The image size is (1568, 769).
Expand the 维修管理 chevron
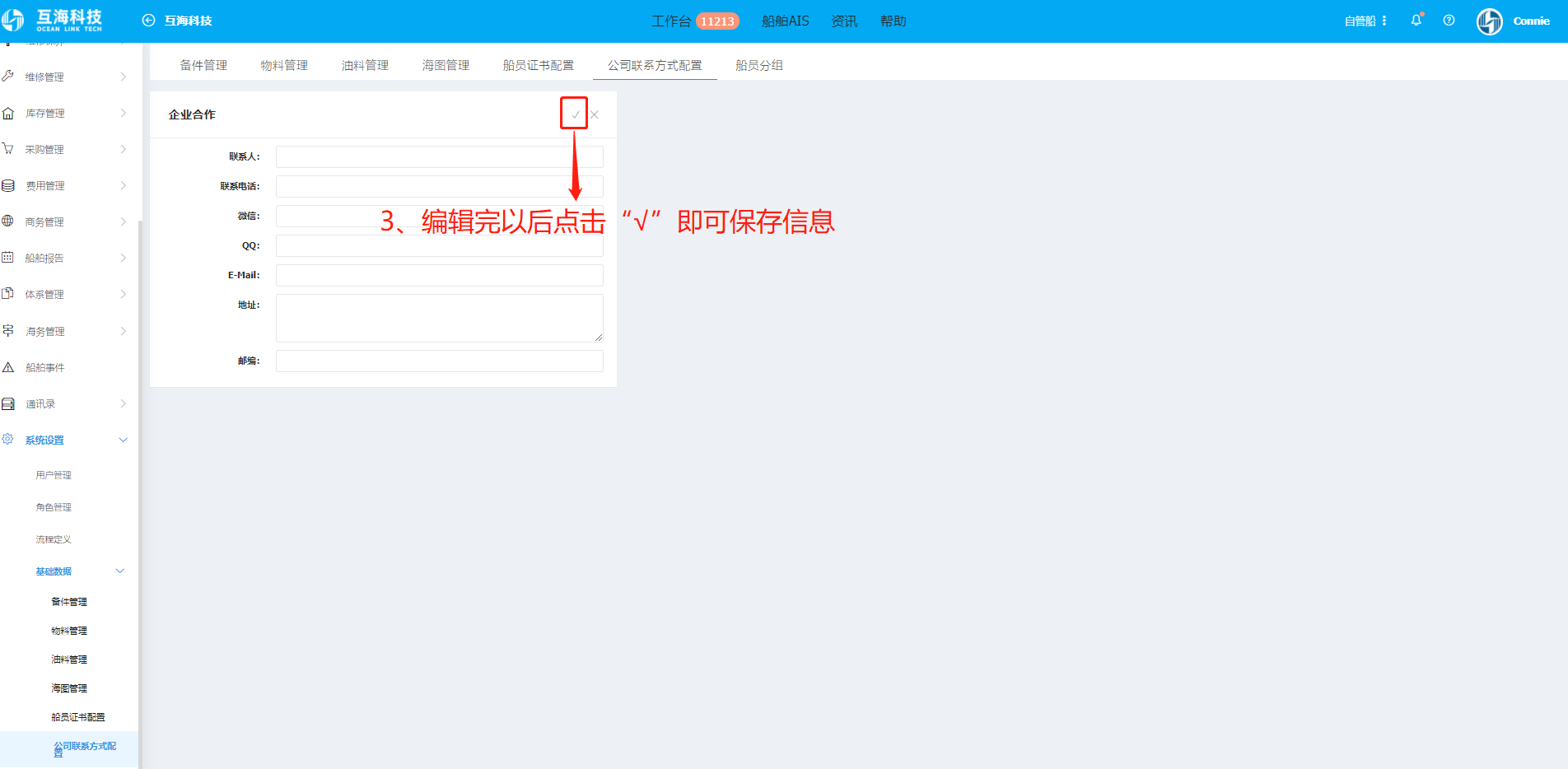coord(124,77)
